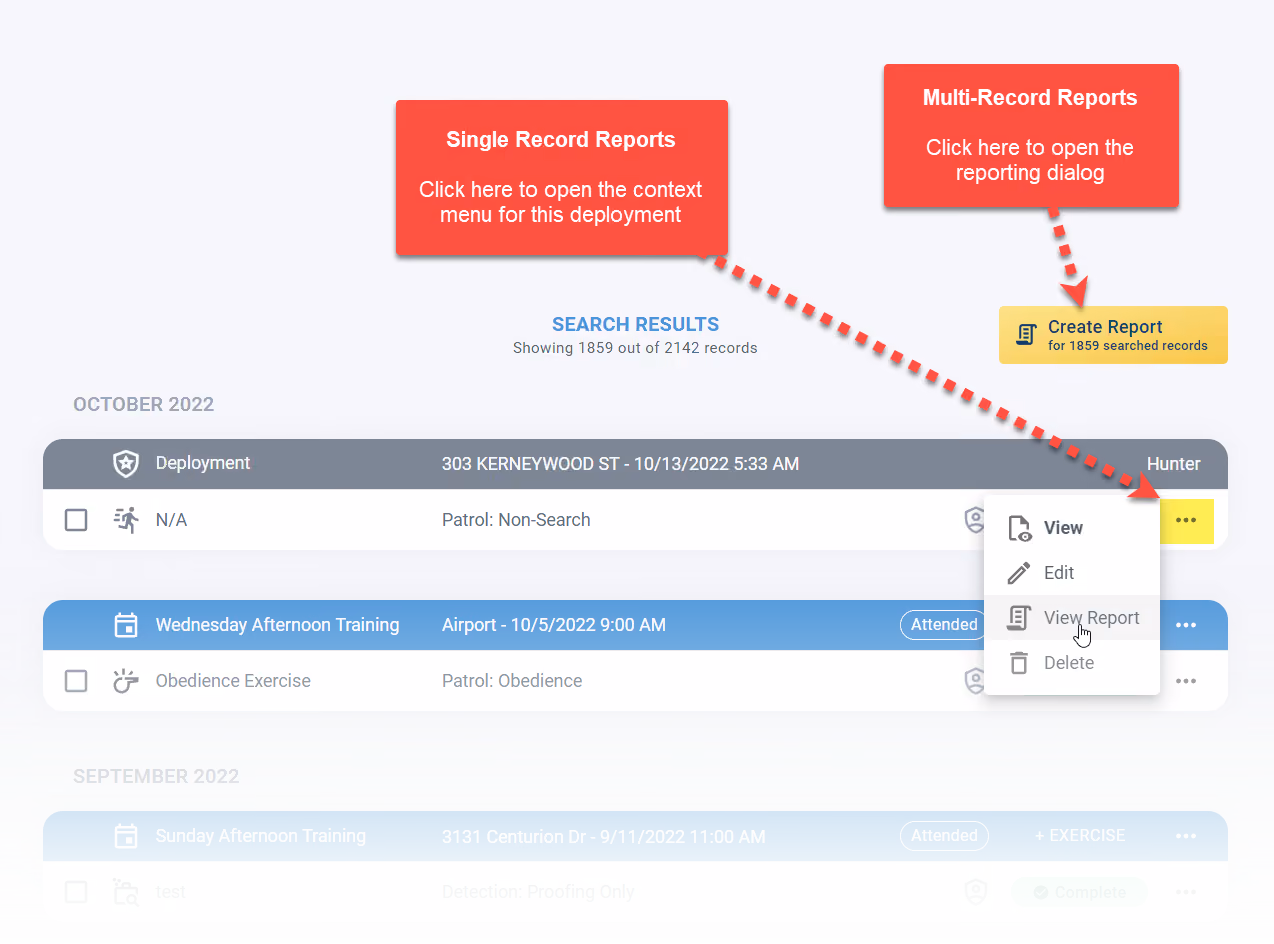The width and height of the screenshot is (1274, 944).
Task: Click '303 KERNEYWOOD ST - 10/13/2022 5:33 AM'
Action: (620, 464)
